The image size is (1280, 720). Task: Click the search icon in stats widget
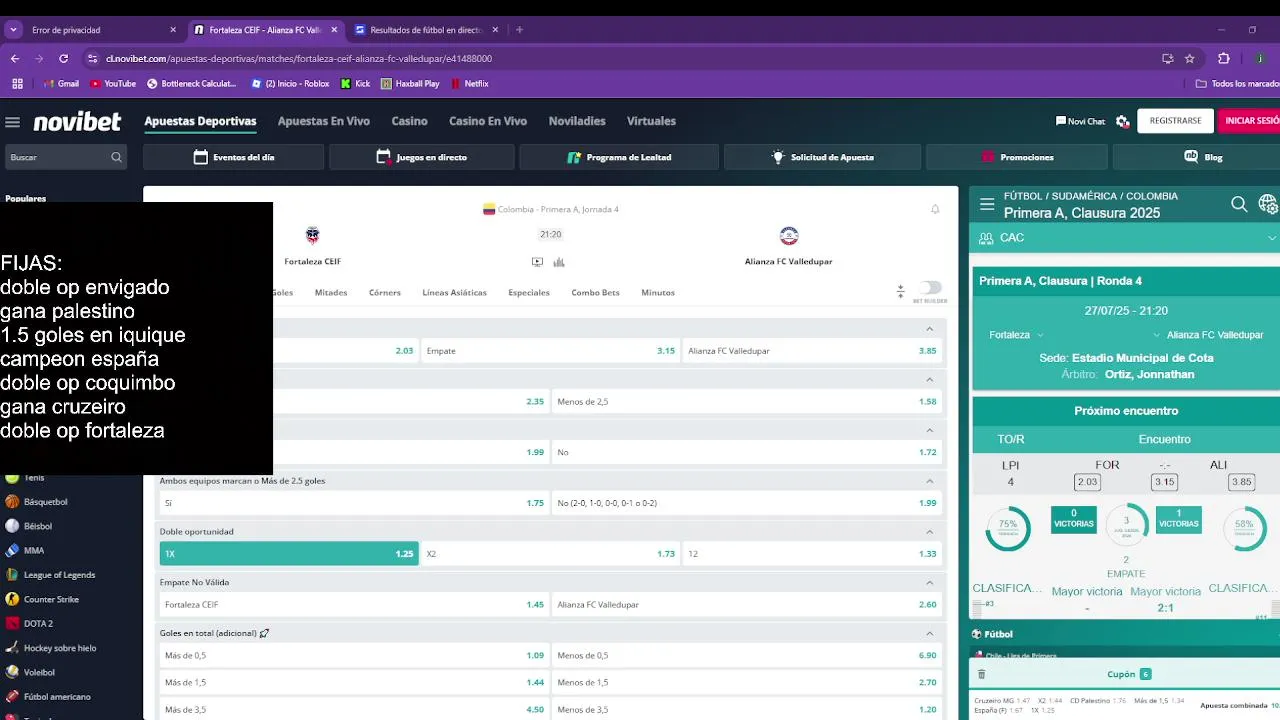(x=1239, y=204)
